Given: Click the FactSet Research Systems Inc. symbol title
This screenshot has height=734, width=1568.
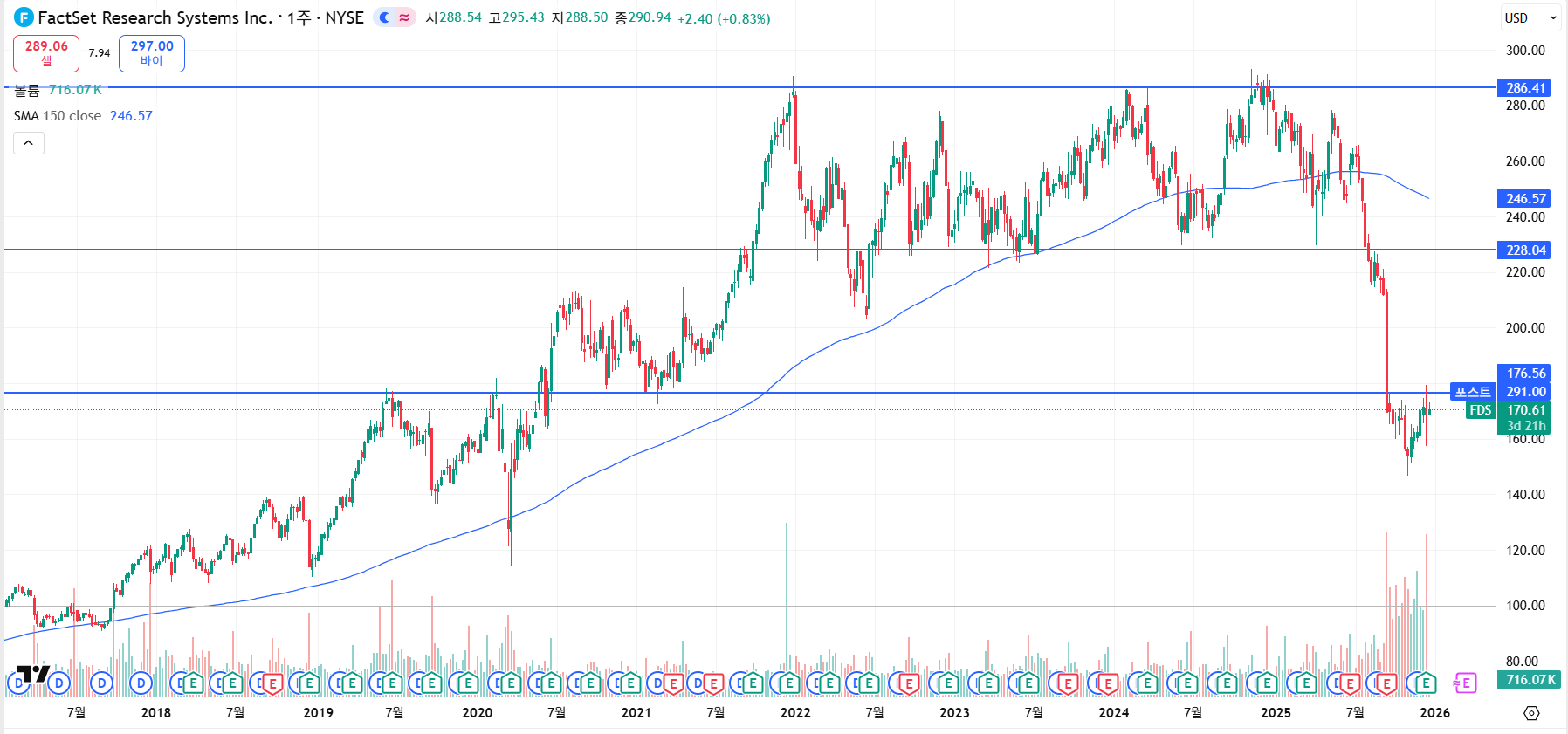Looking at the screenshot, I should 200,17.
